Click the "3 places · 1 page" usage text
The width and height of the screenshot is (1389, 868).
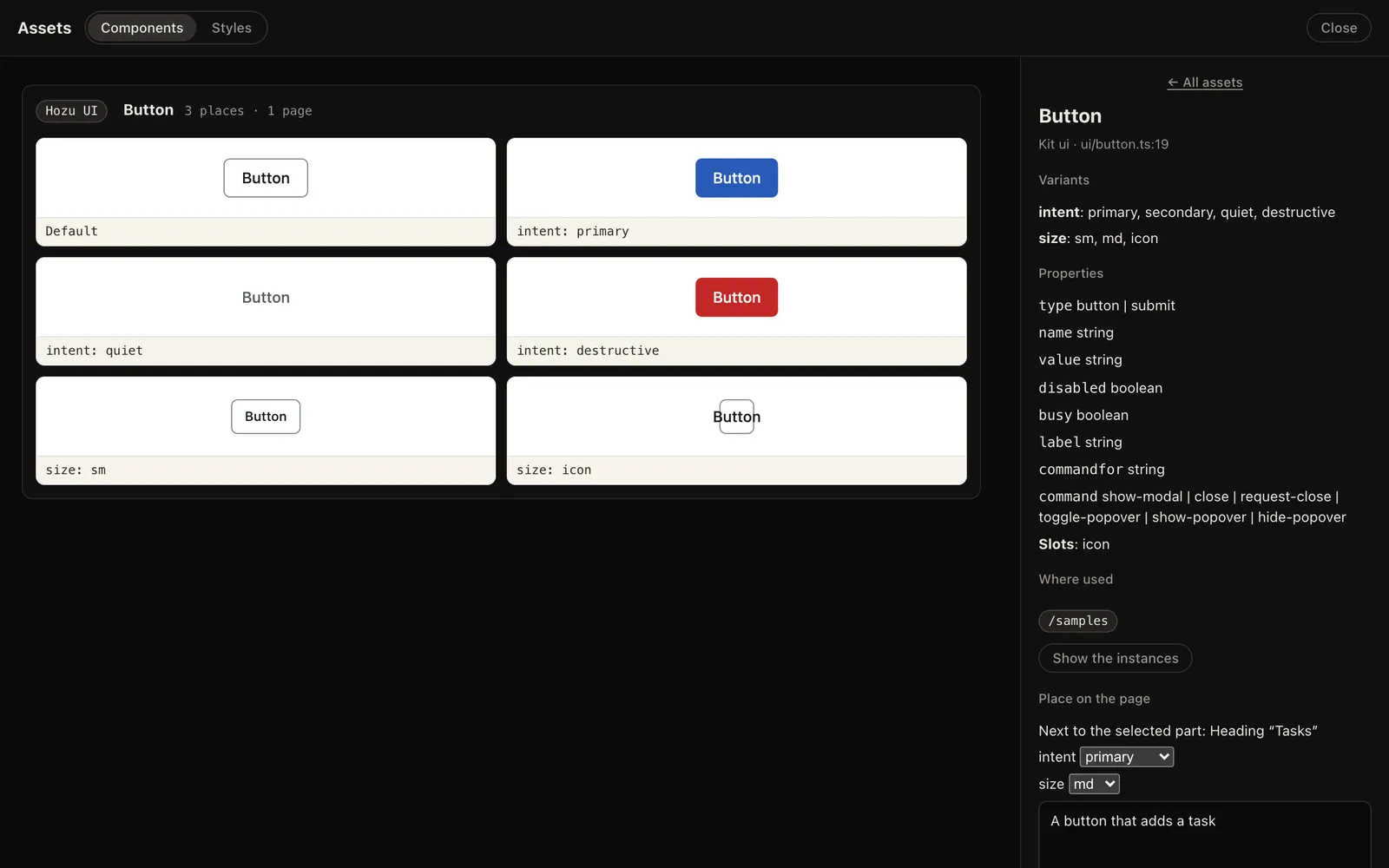tap(248, 111)
